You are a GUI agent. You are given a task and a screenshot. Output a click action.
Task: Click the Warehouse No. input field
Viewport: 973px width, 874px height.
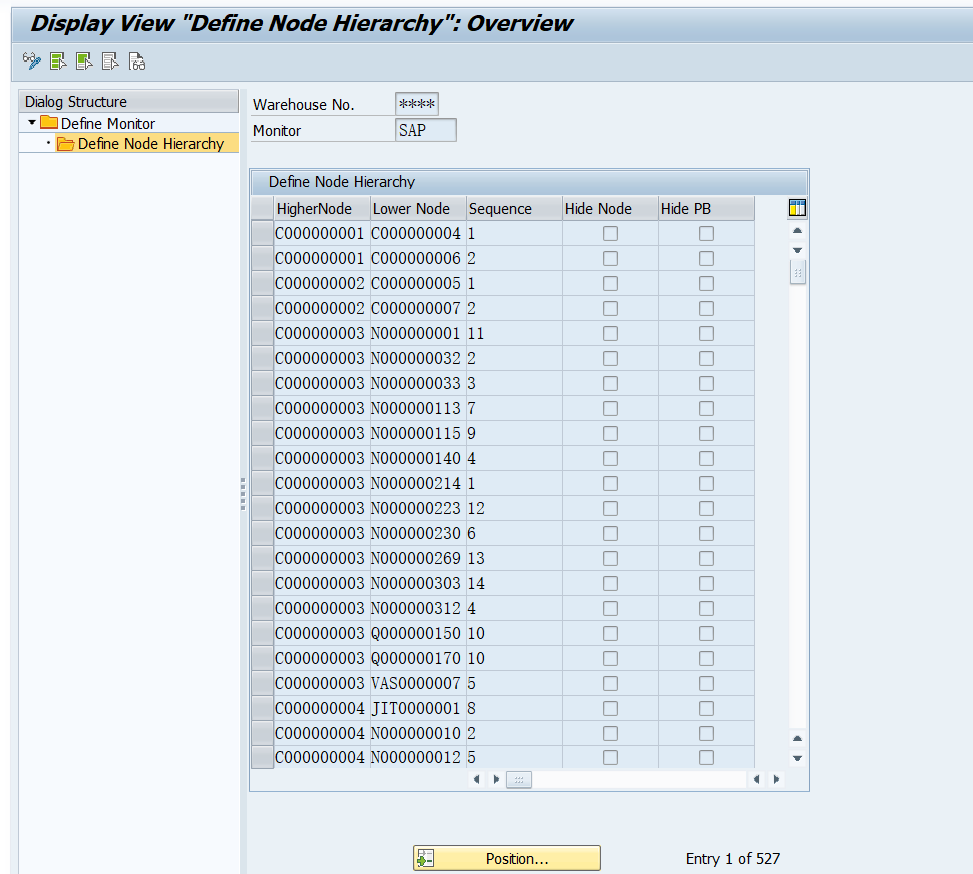click(x=416, y=104)
